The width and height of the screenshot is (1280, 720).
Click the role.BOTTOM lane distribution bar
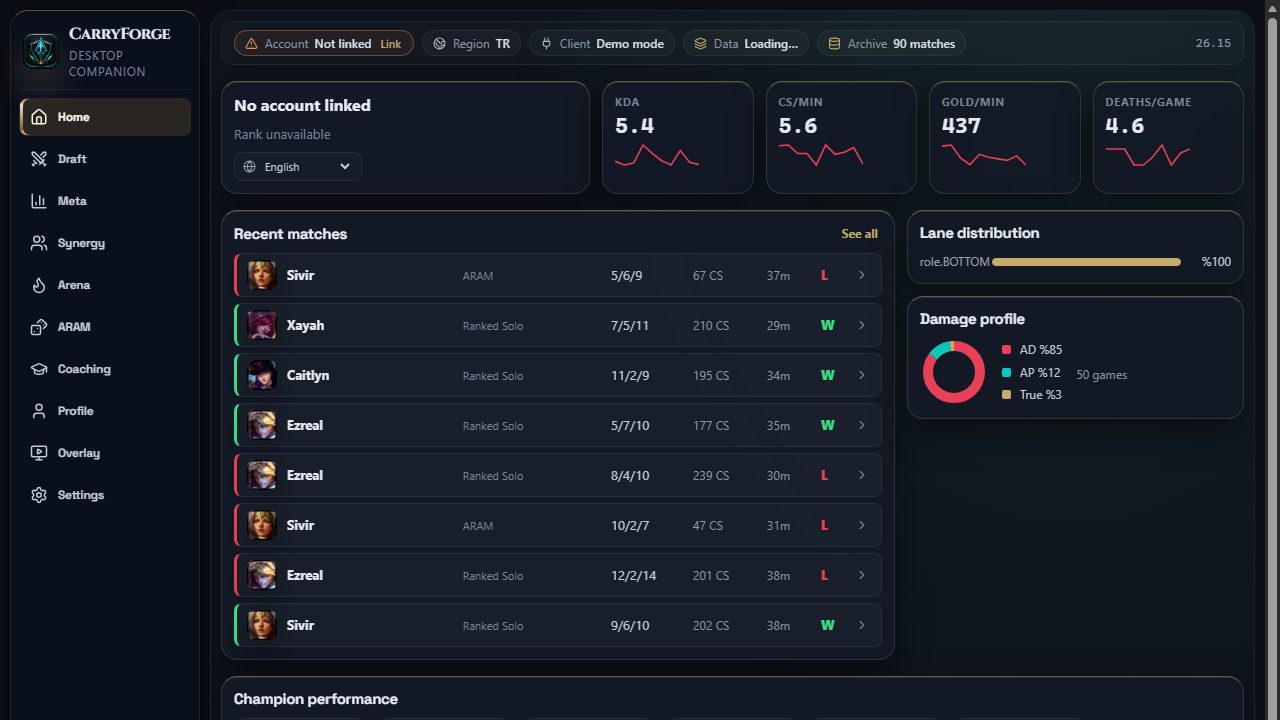tap(1086, 262)
